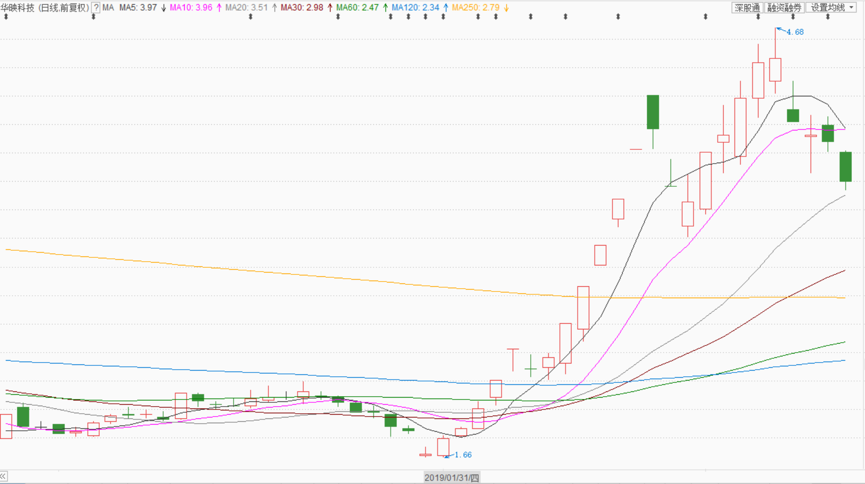This screenshot has height=484, width=865.
Task: Click the 深股通 button
Action: tap(747, 8)
